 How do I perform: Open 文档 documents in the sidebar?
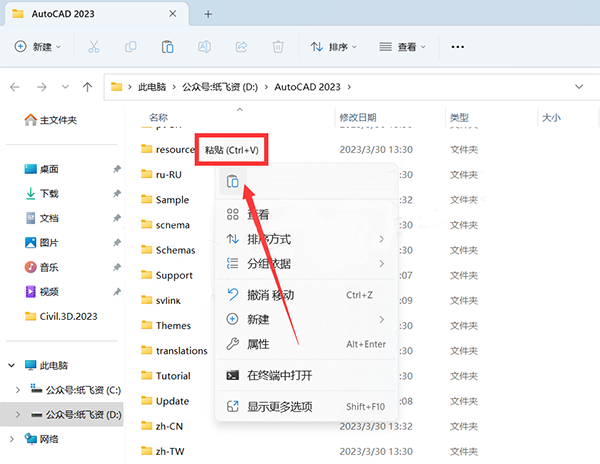pyautogui.click(x=41, y=218)
